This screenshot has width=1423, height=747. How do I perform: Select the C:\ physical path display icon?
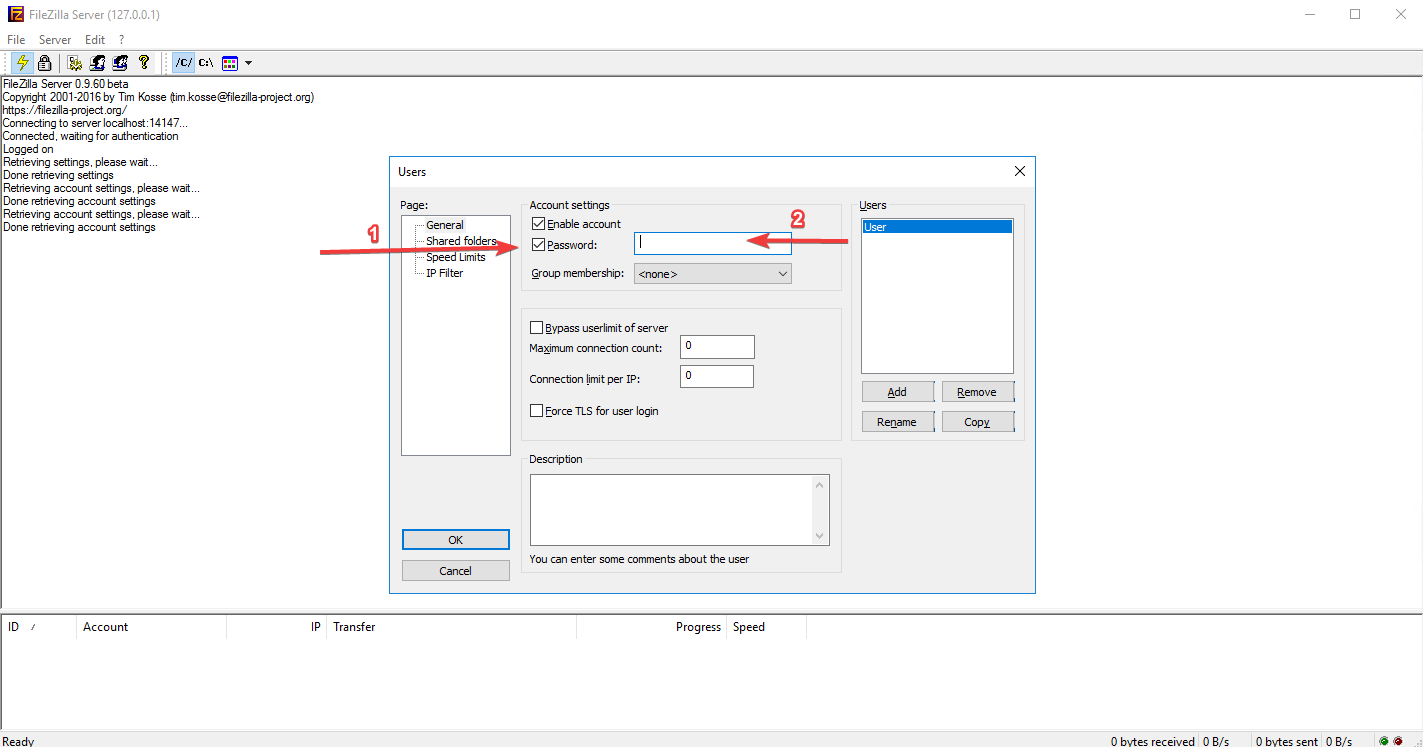(x=206, y=62)
